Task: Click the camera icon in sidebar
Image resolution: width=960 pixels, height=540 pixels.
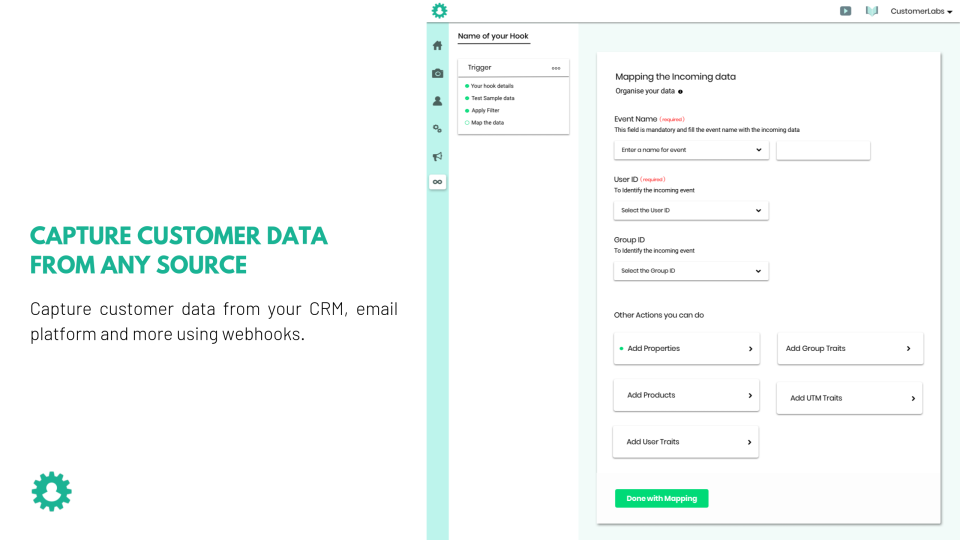Action: [x=437, y=73]
